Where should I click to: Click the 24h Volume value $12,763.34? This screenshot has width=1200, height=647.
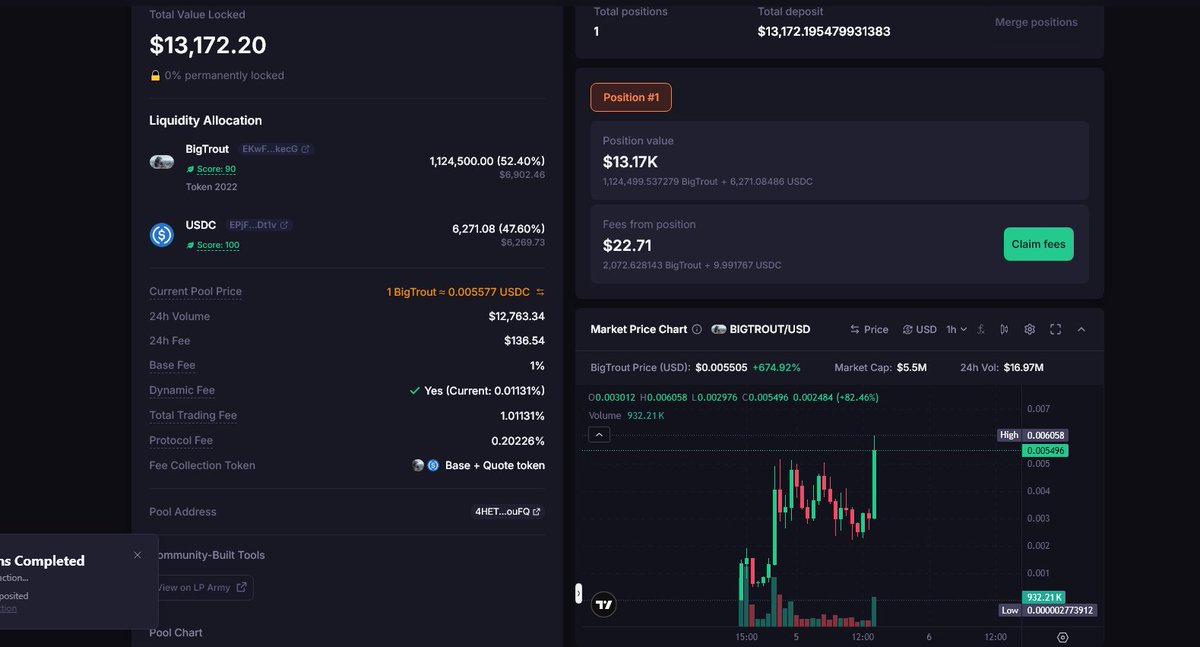coord(516,316)
